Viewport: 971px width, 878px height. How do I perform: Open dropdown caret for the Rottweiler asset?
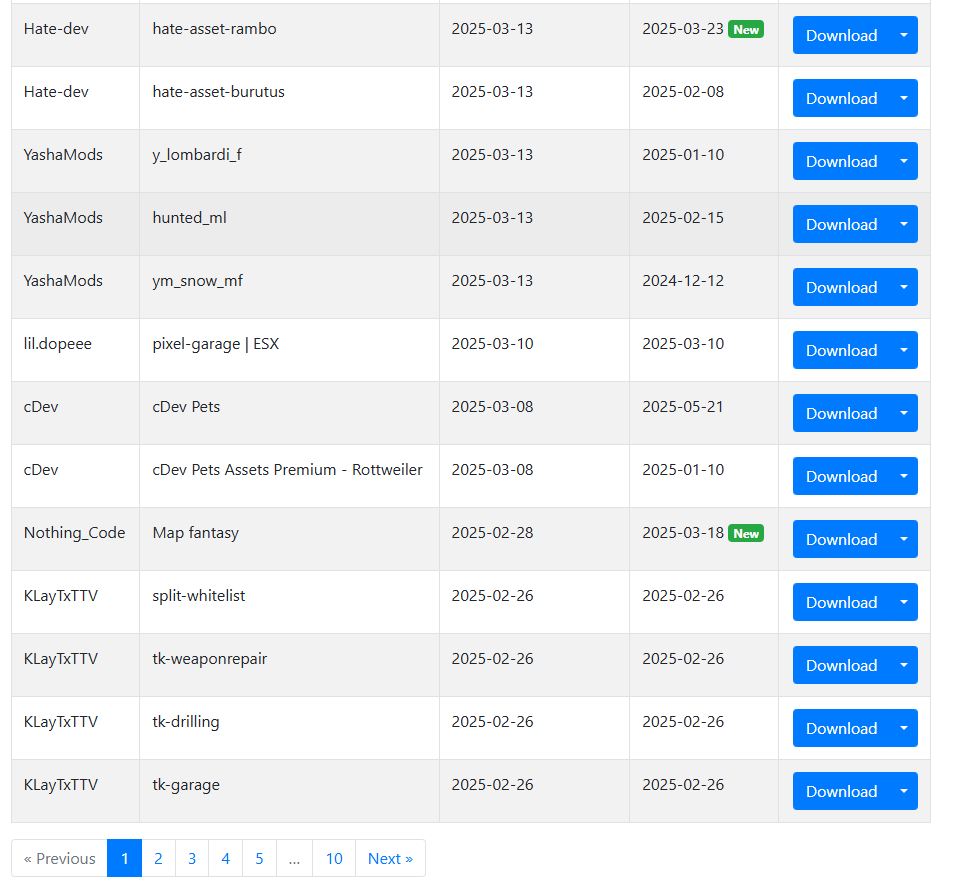904,476
